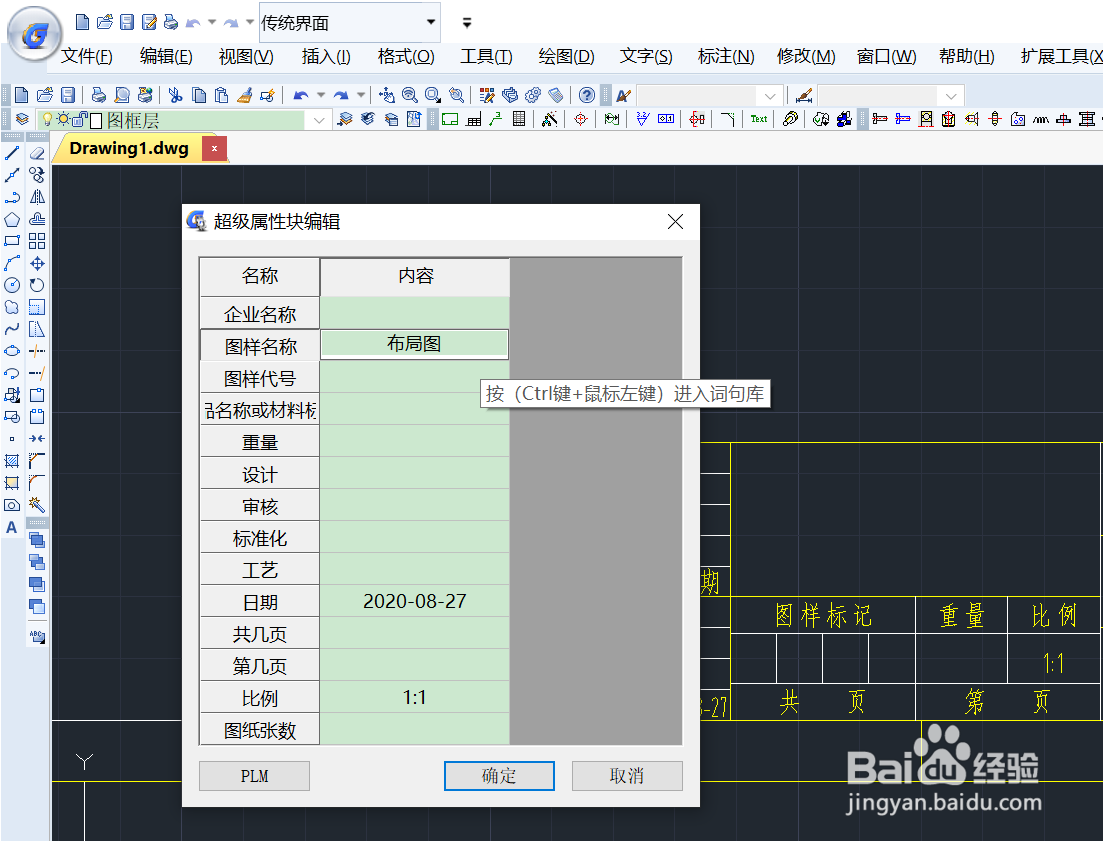Expand the text style dropdown
The width and height of the screenshot is (1103, 841).
pos(770,96)
